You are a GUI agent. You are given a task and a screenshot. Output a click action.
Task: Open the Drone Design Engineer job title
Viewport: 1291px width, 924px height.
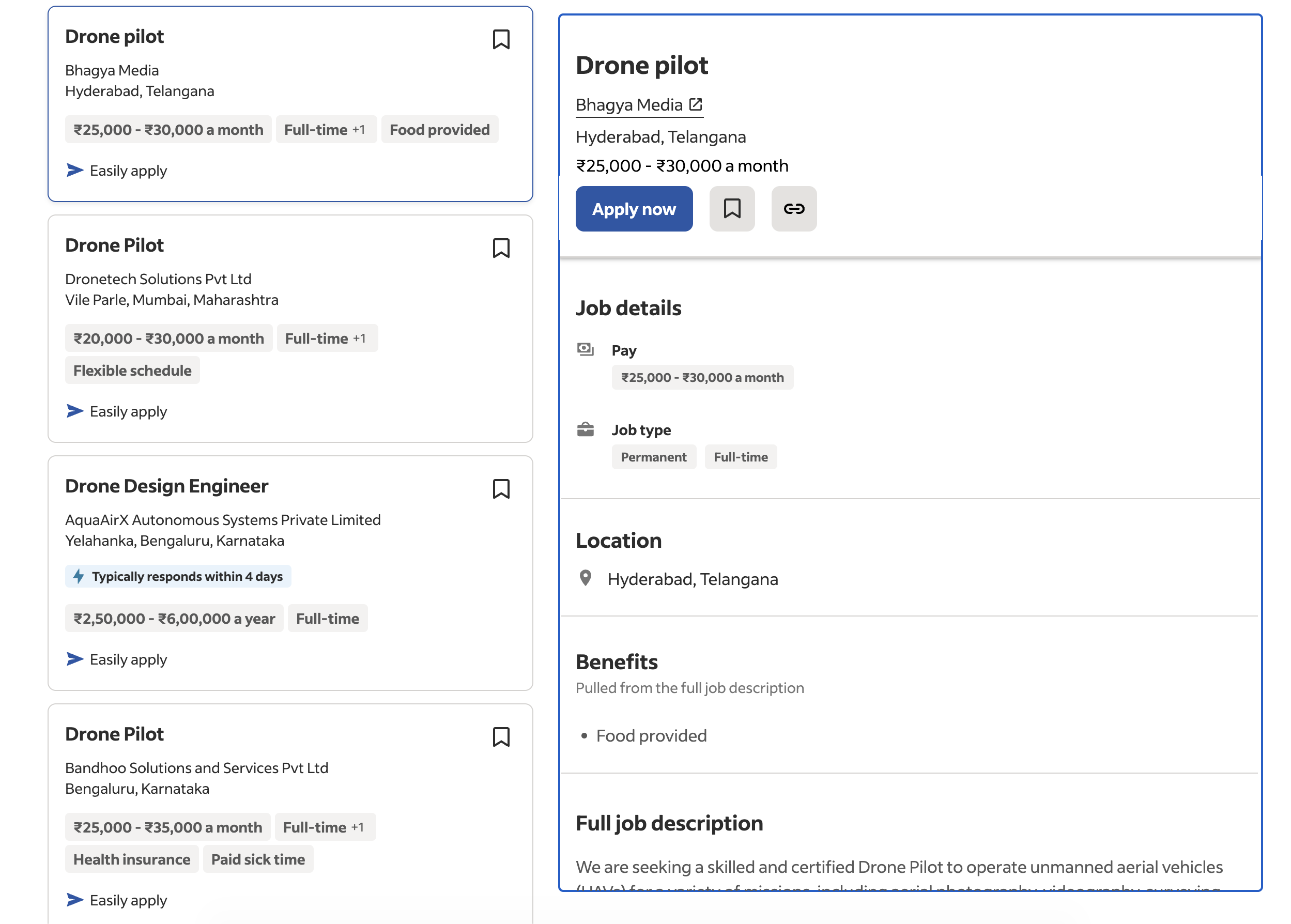pyautogui.click(x=166, y=486)
